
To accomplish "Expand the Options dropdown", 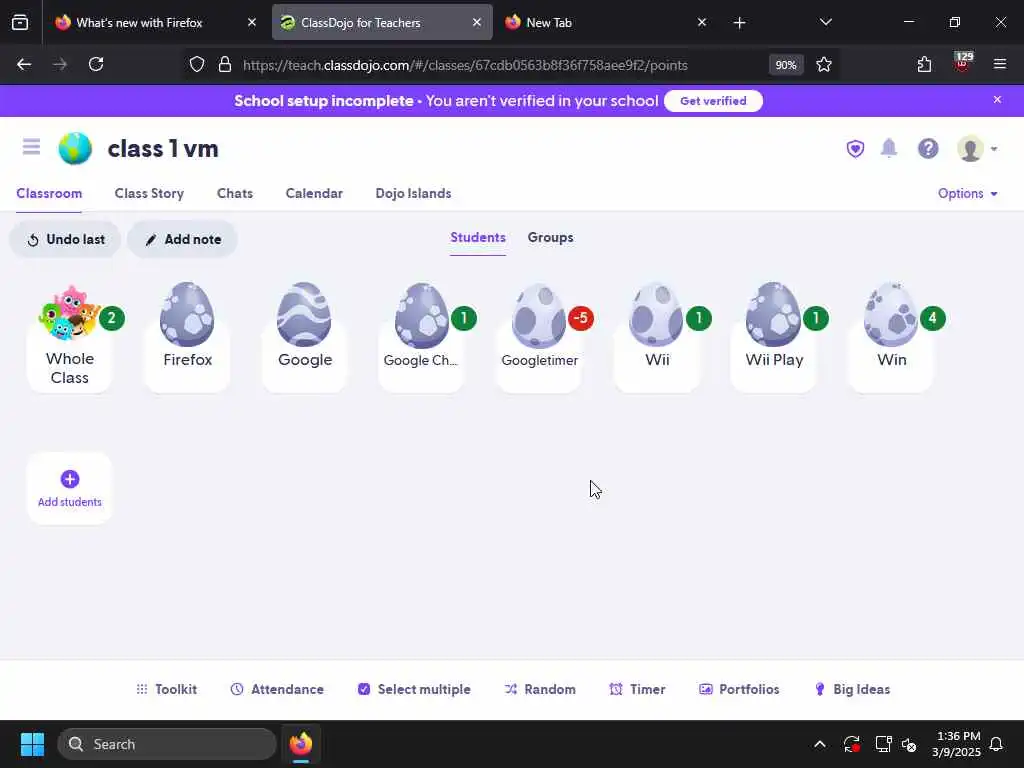I will pos(967,193).
